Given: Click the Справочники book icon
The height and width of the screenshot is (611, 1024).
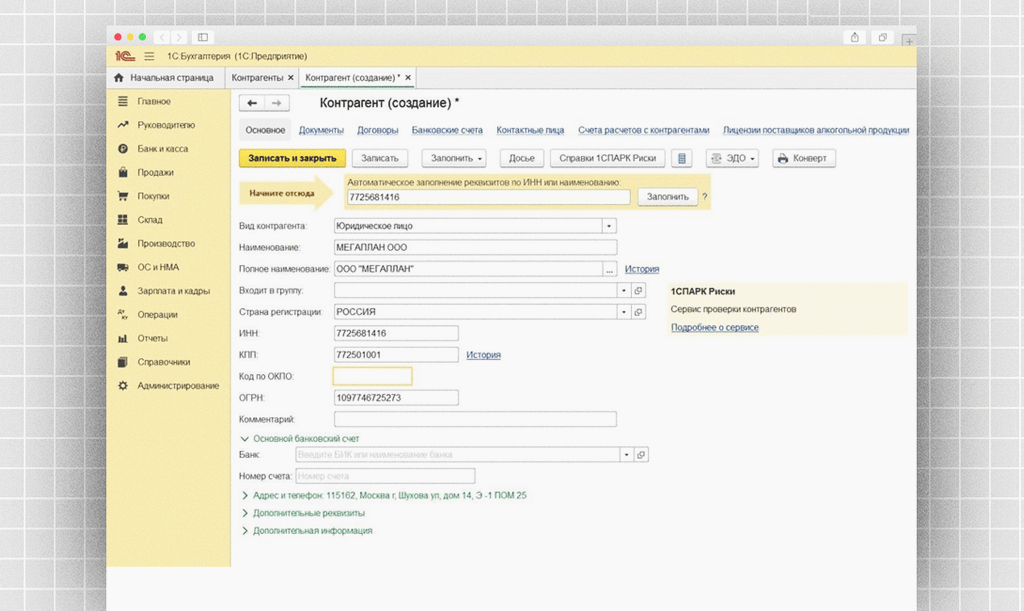Looking at the screenshot, I should [123, 362].
